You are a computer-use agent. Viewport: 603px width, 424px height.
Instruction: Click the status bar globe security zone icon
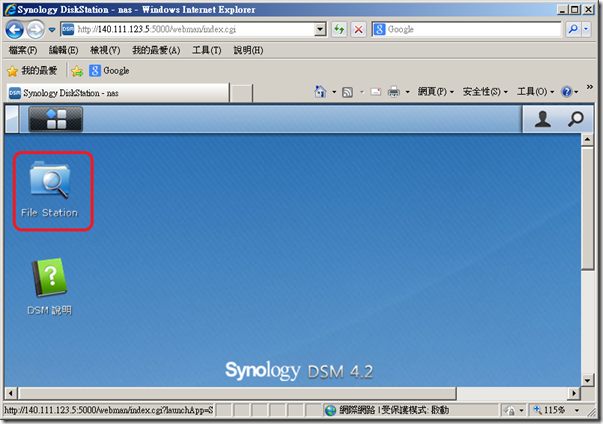tap(330, 411)
